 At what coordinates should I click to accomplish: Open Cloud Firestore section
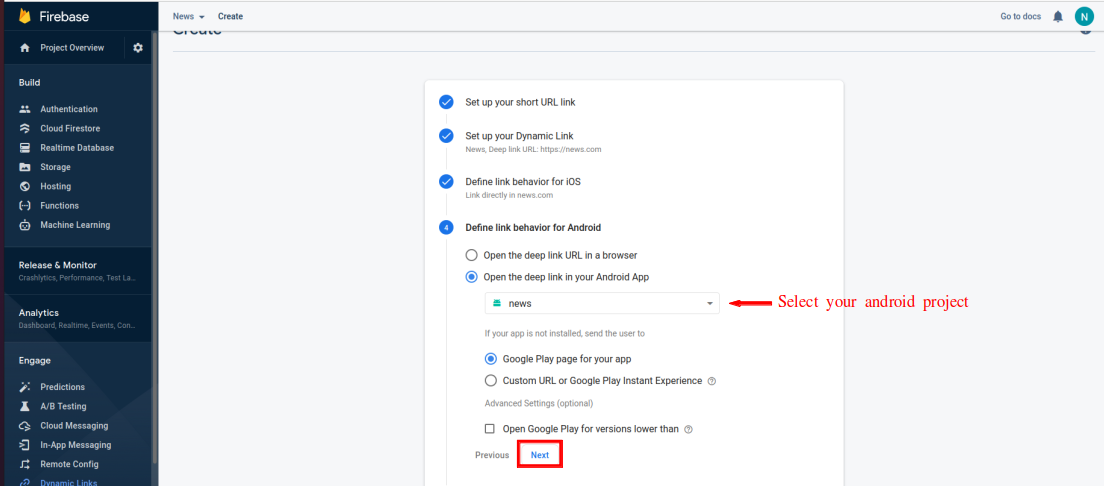click(x=70, y=128)
